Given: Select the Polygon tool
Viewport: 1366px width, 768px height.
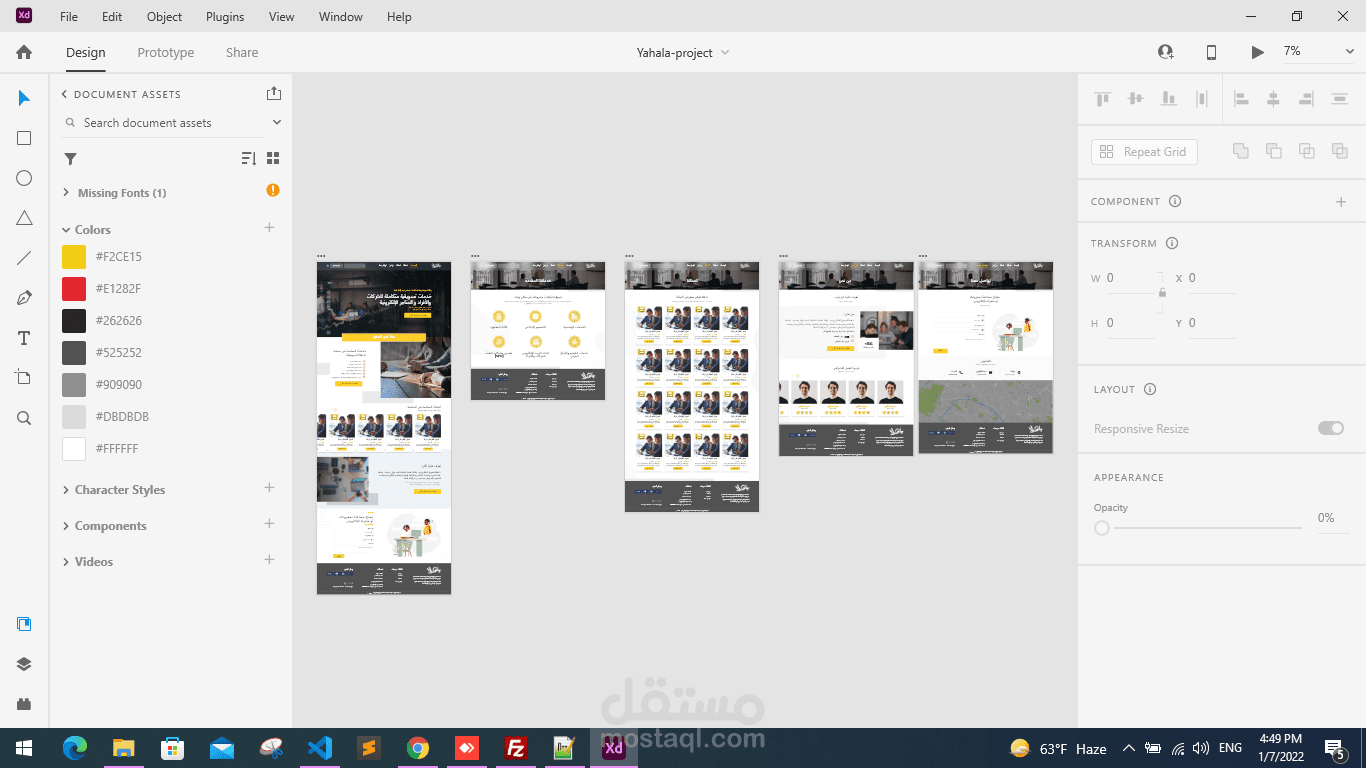Looking at the screenshot, I should [24, 218].
